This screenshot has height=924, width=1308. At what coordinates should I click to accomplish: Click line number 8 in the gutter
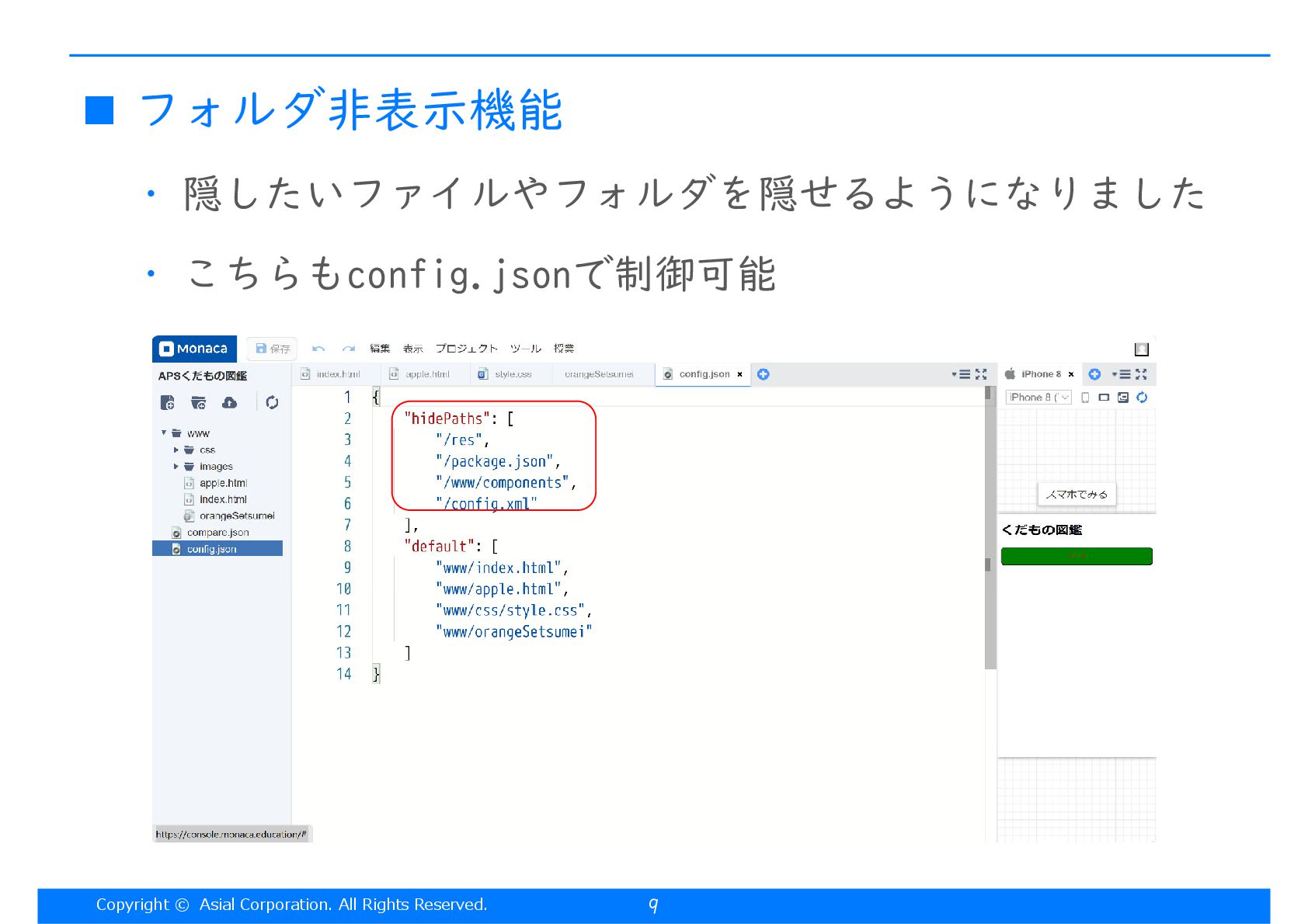(x=347, y=547)
